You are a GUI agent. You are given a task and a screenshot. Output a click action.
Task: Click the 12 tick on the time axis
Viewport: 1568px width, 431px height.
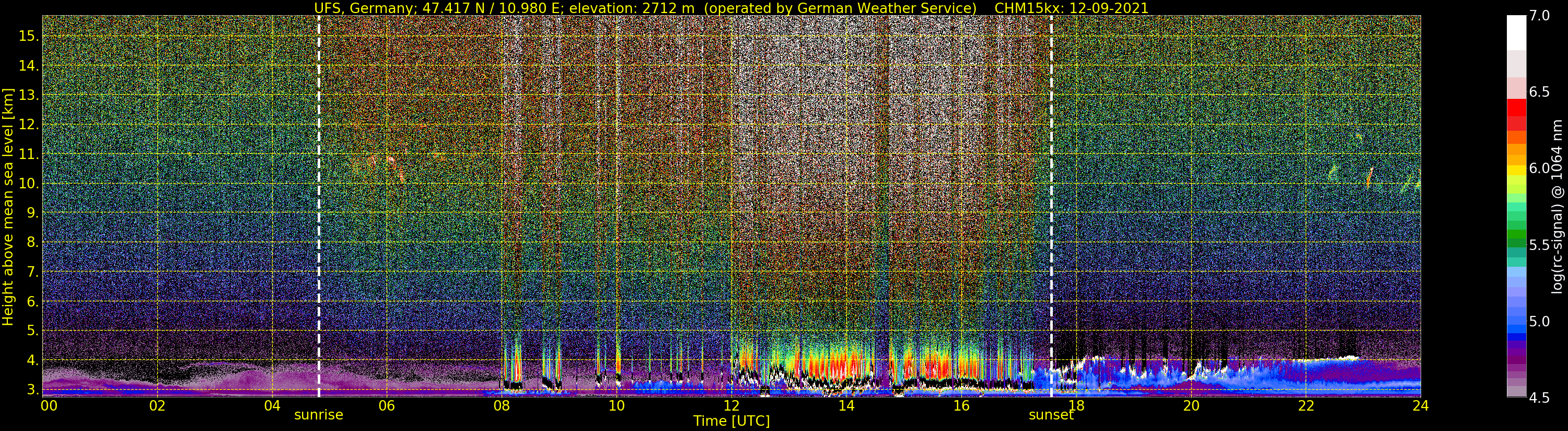(731, 406)
